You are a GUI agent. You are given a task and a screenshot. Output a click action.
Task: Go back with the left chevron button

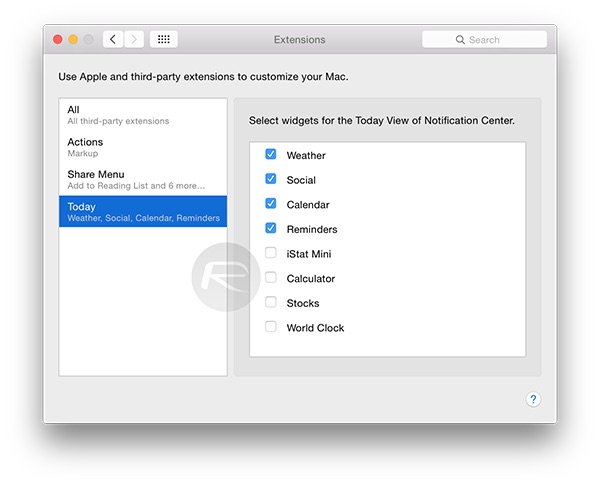coord(113,39)
